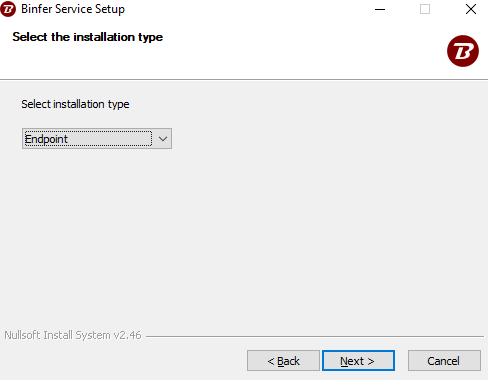Click the Back button
The width and height of the screenshot is (488, 380).
pyautogui.click(x=283, y=360)
